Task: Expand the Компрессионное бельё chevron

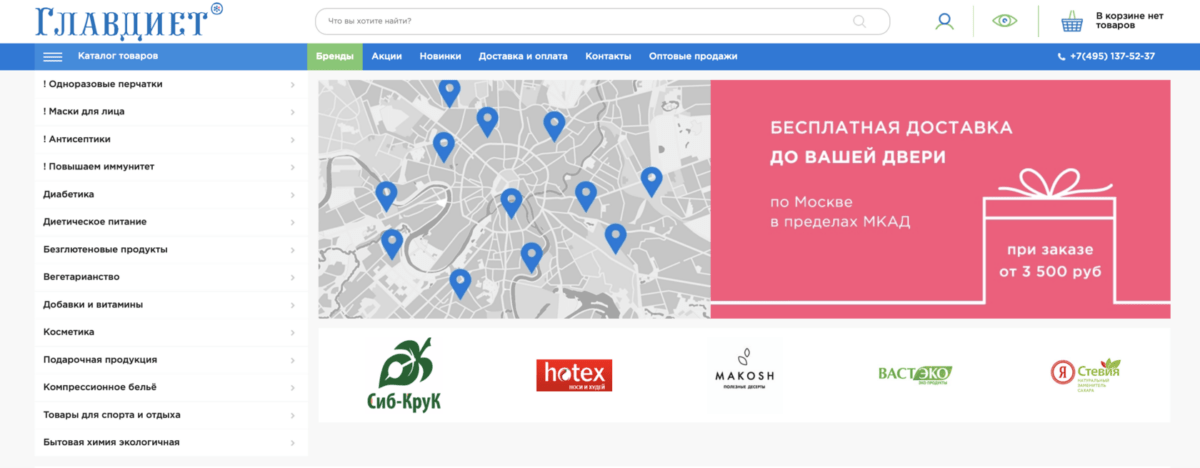Action: (x=292, y=387)
